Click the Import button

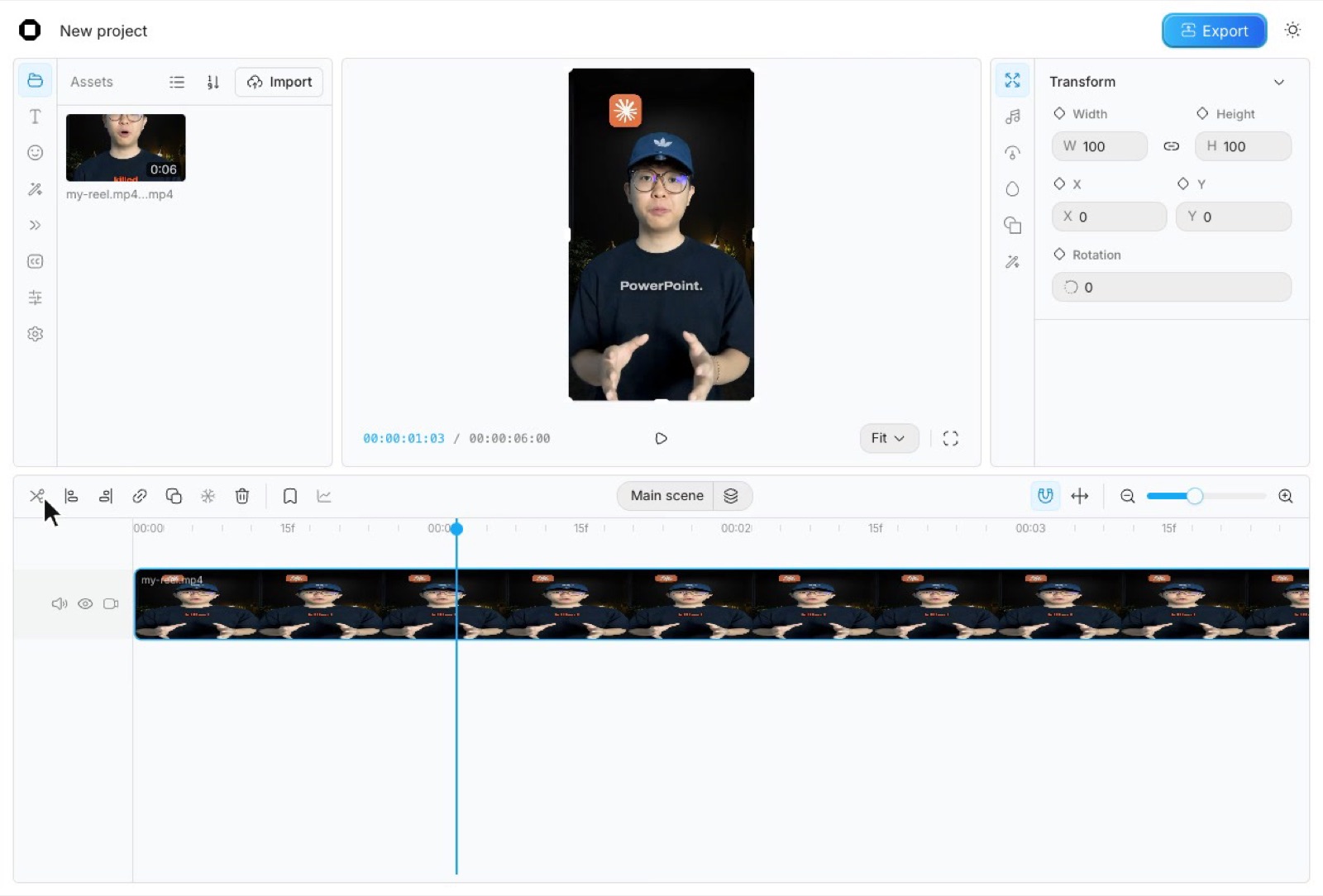(279, 82)
